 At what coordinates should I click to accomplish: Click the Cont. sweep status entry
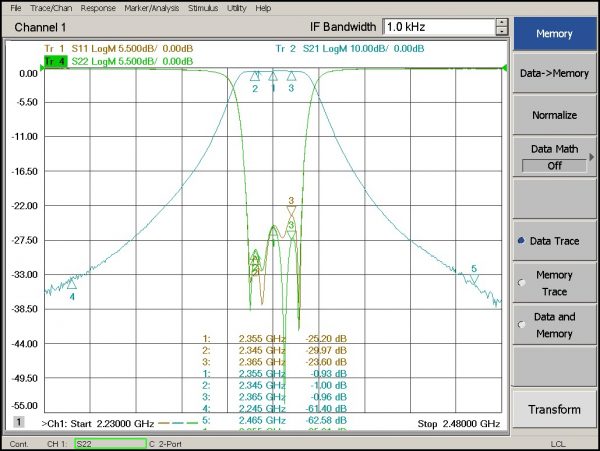click(x=19, y=444)
